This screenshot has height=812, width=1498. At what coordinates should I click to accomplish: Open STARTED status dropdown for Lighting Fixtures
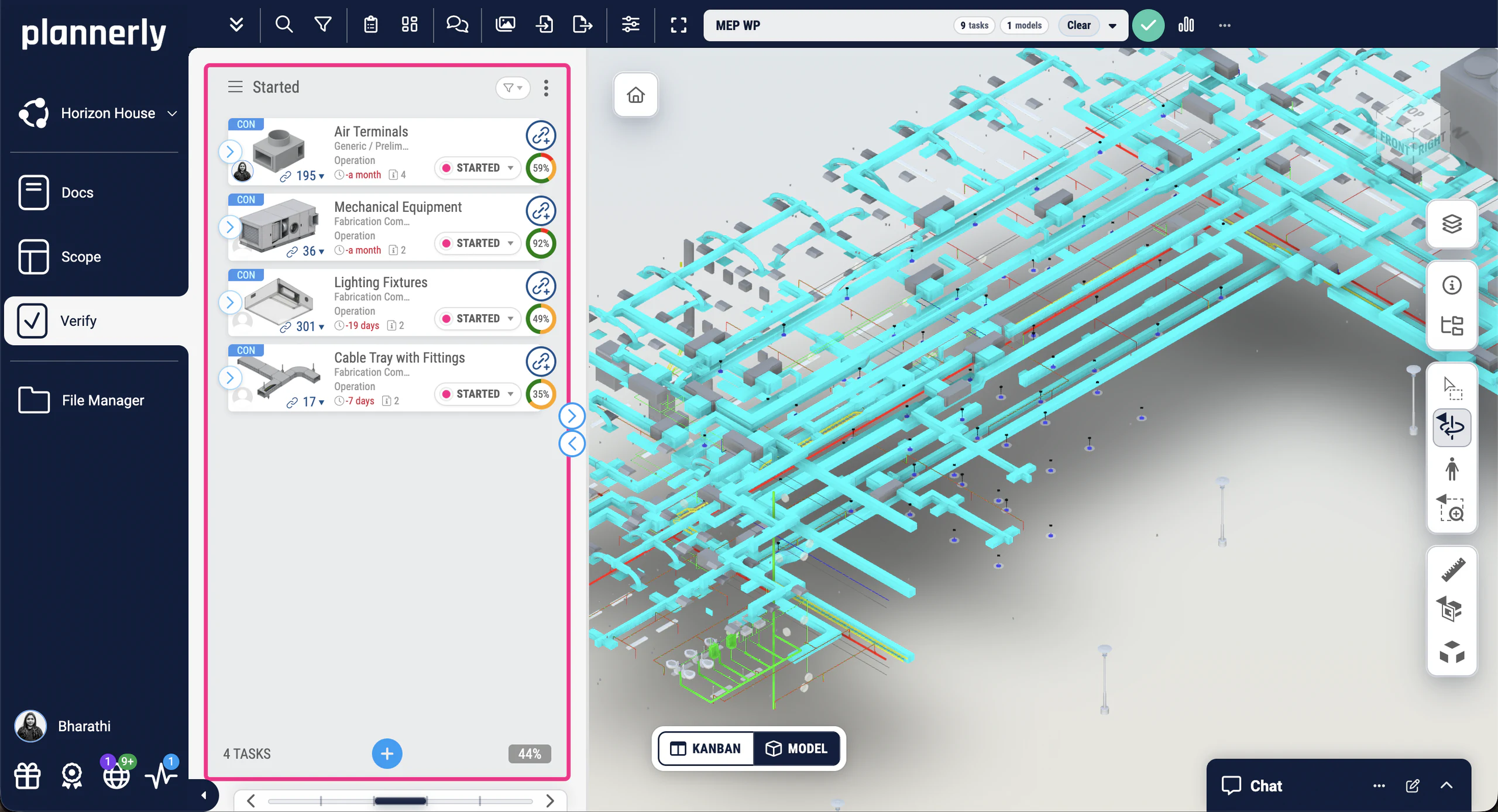click(477, 319)
